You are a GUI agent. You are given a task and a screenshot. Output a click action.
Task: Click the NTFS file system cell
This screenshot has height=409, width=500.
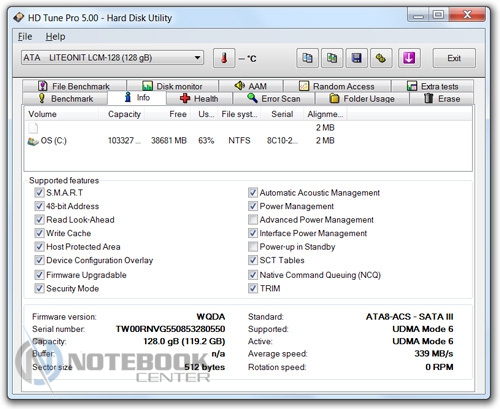click(x=239, y=141)
